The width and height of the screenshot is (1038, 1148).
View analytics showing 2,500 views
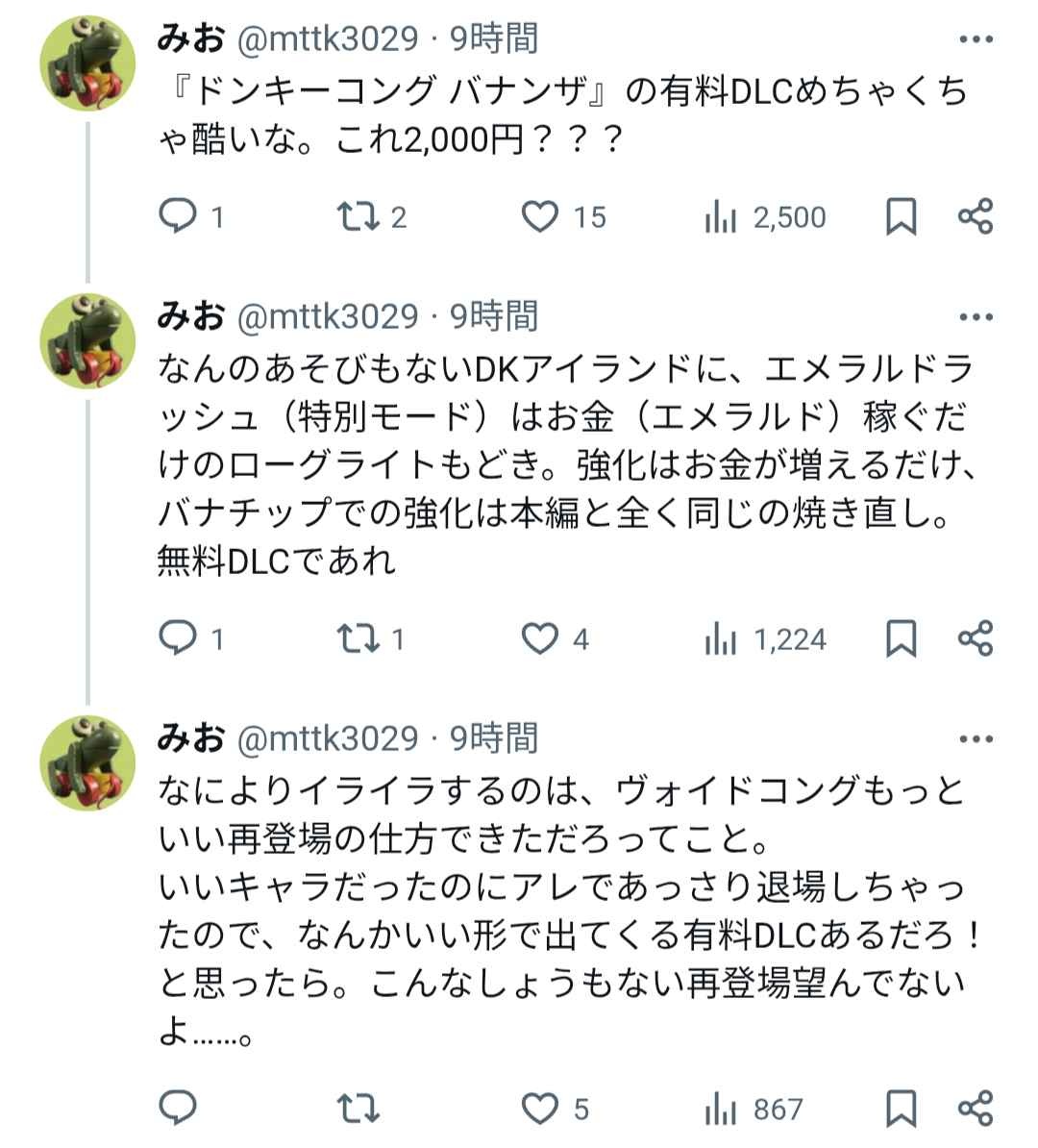point(721,218)
